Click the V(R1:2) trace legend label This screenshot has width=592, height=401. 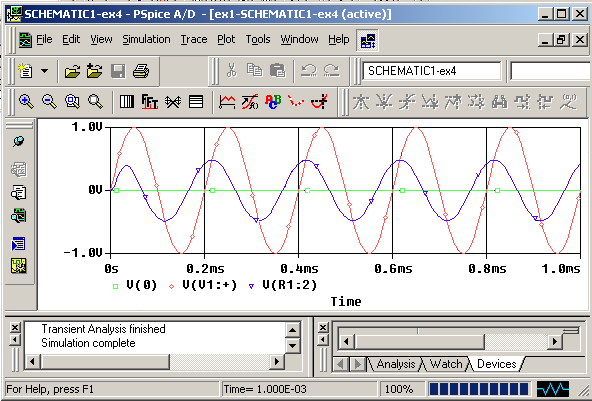point(290,285)
